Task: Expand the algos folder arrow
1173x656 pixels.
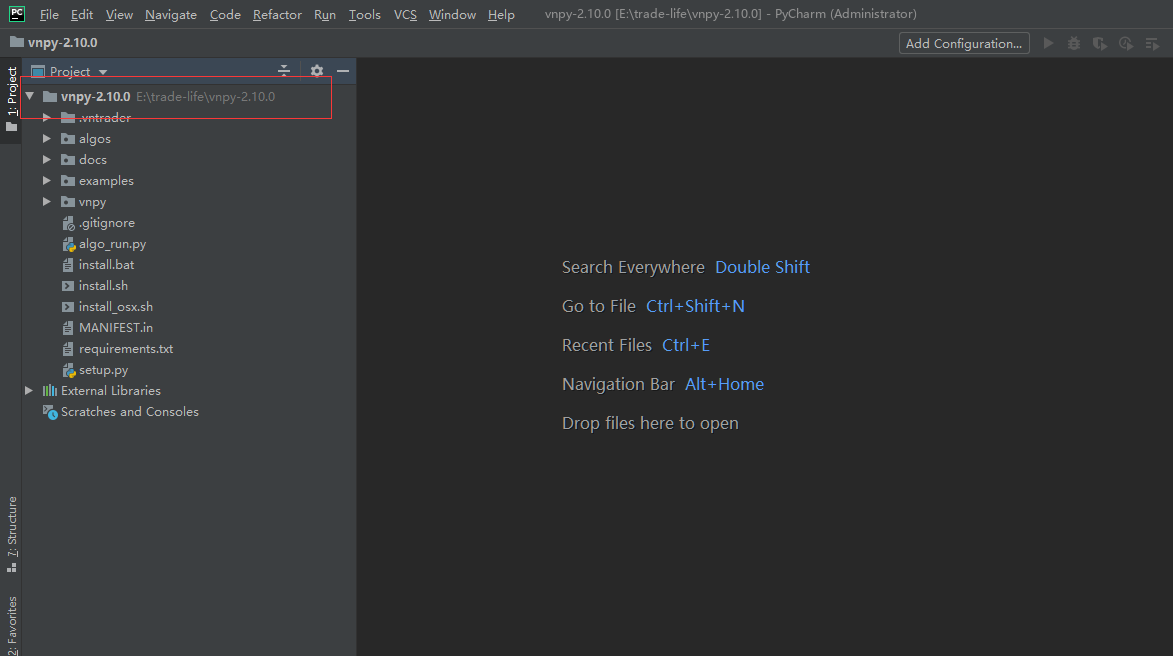Action: (x=46, y=138)
